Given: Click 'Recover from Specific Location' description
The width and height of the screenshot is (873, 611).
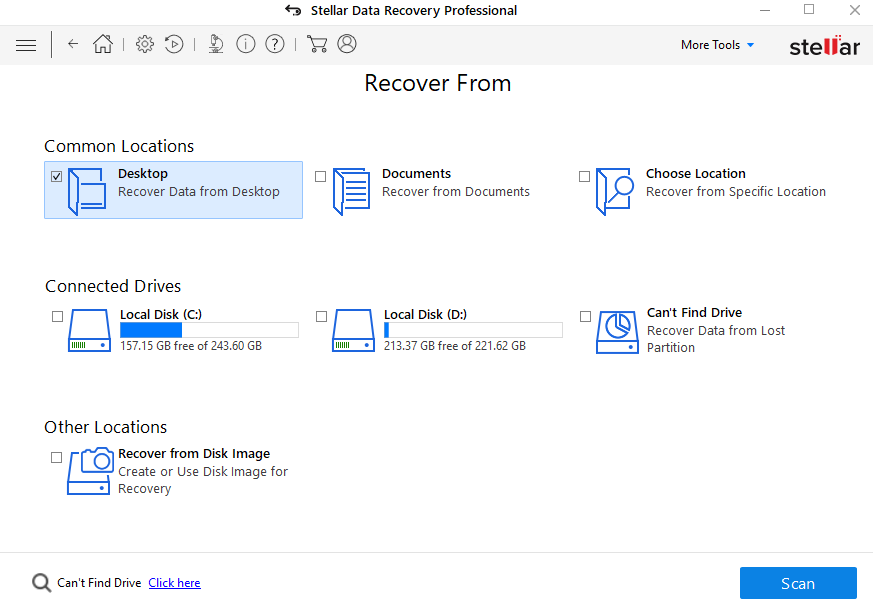Looking at the screenshot, I should coord(735,192).
